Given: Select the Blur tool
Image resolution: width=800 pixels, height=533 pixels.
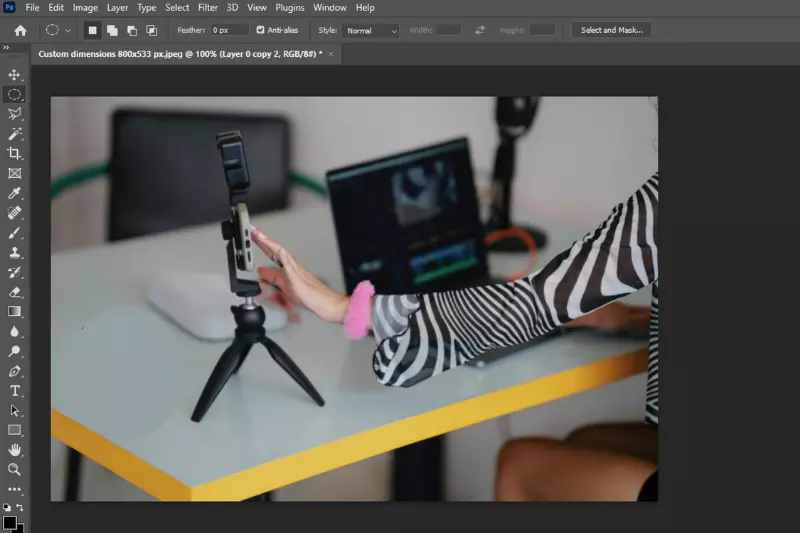Looking at the screenshot, I should pos(14,332).
